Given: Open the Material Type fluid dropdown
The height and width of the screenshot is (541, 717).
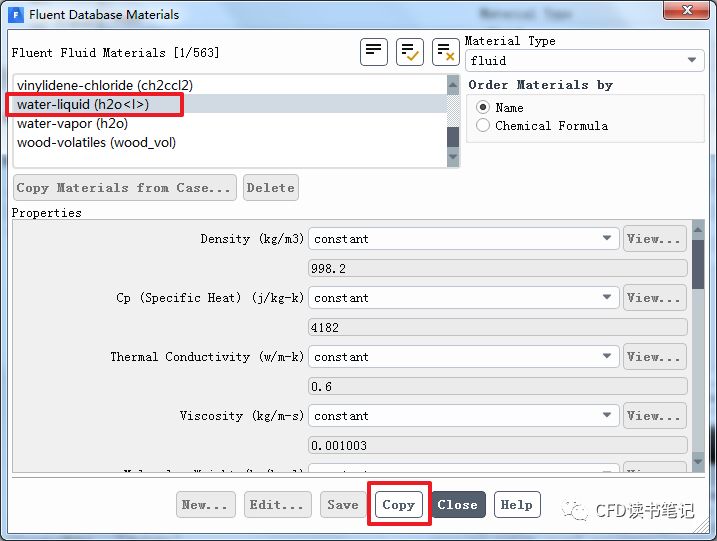Looking at the screenshot, I should point(584,60).
